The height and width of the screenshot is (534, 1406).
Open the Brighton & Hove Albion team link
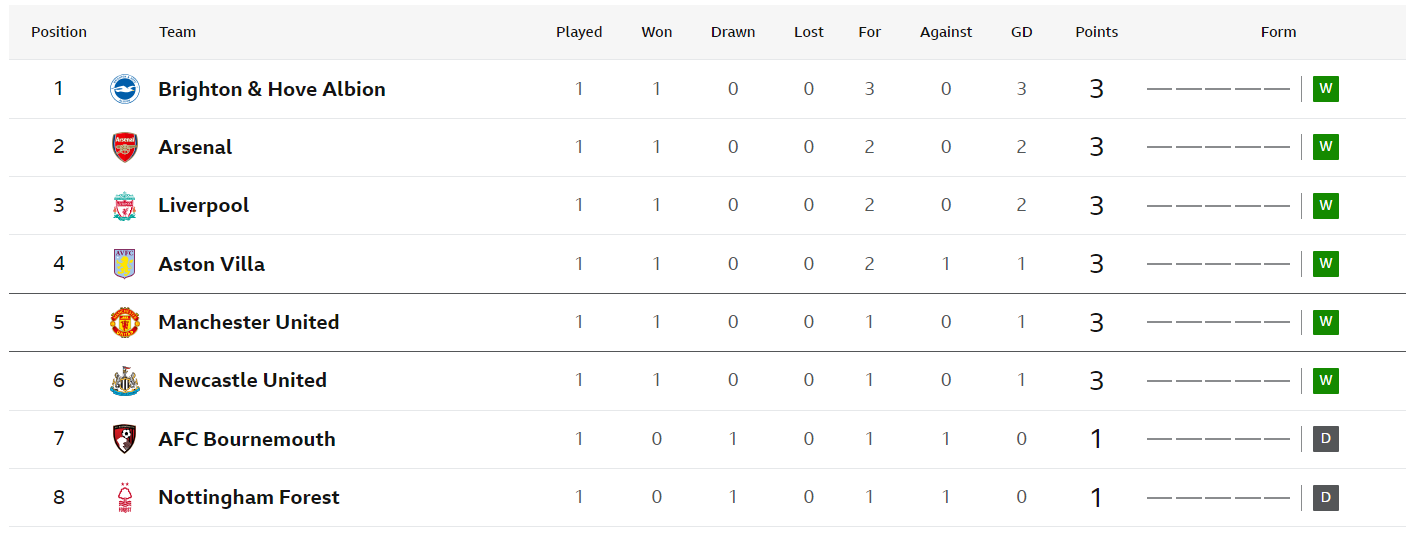click(272, 89)
